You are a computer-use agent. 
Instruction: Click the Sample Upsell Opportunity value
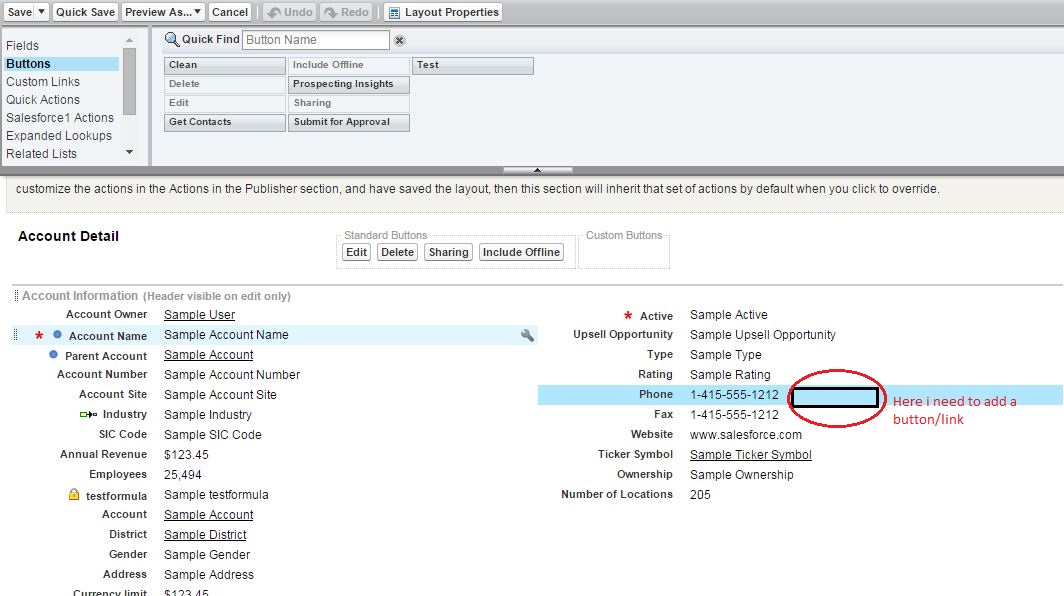(x=763, y=335)
